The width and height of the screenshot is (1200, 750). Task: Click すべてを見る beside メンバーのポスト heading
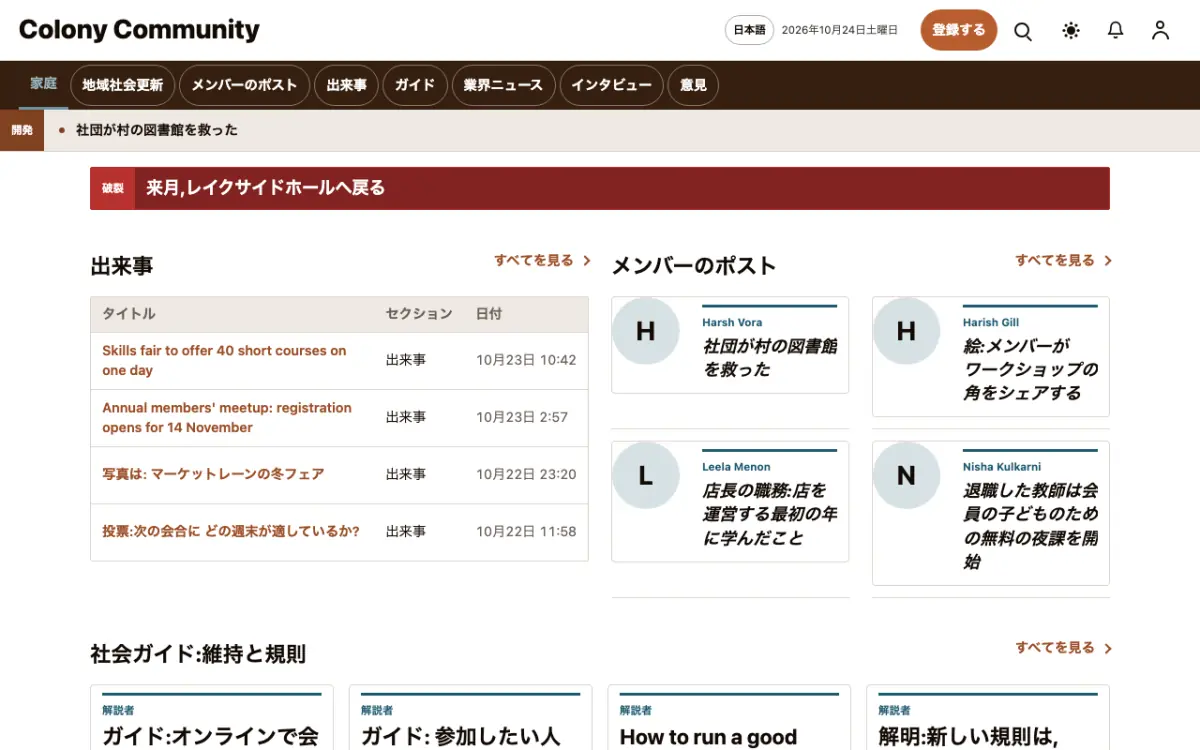point(1055,260)
